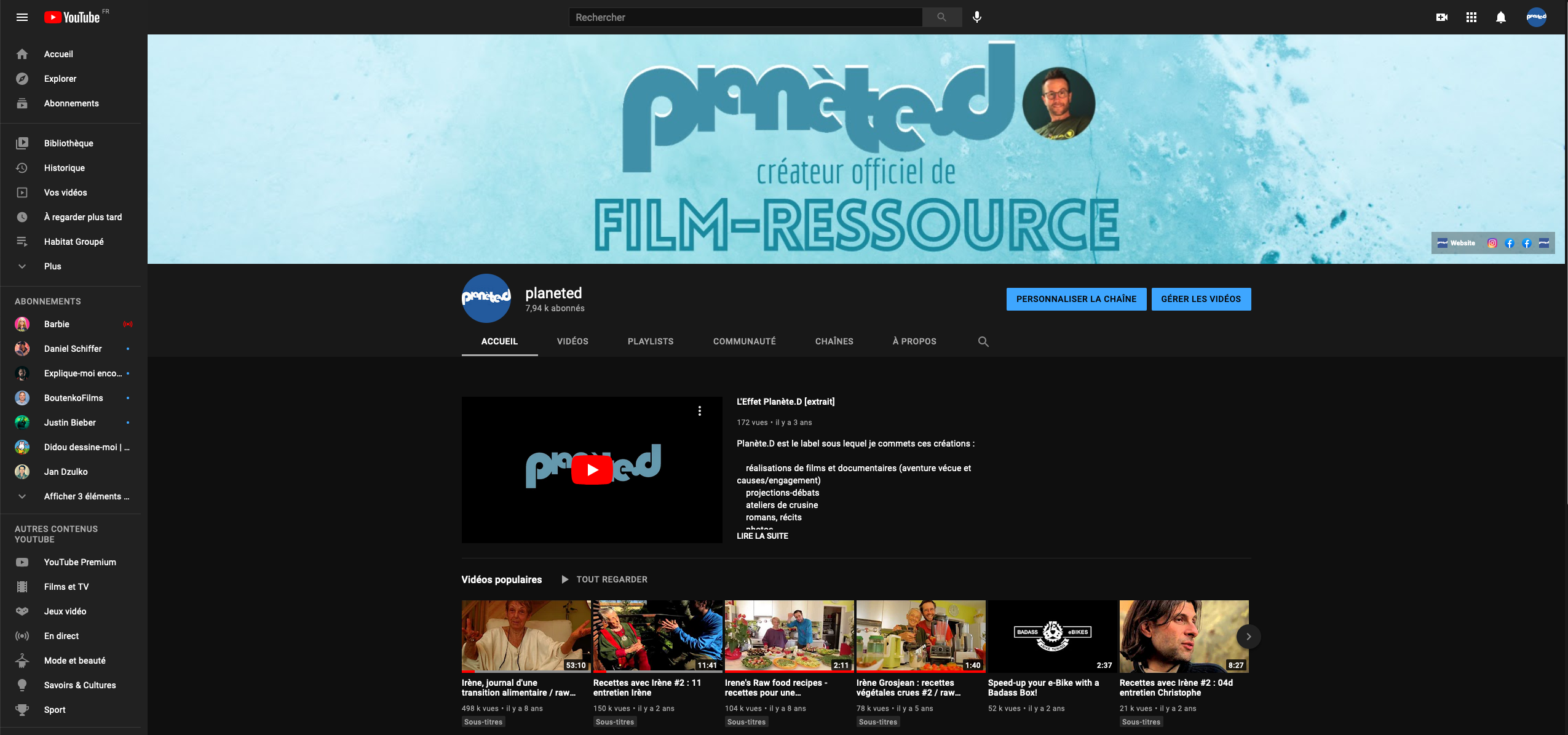Screen dimensions: 1568x735
Task: Open Sport in the sidebar
Action: click(x=74, y=710)
